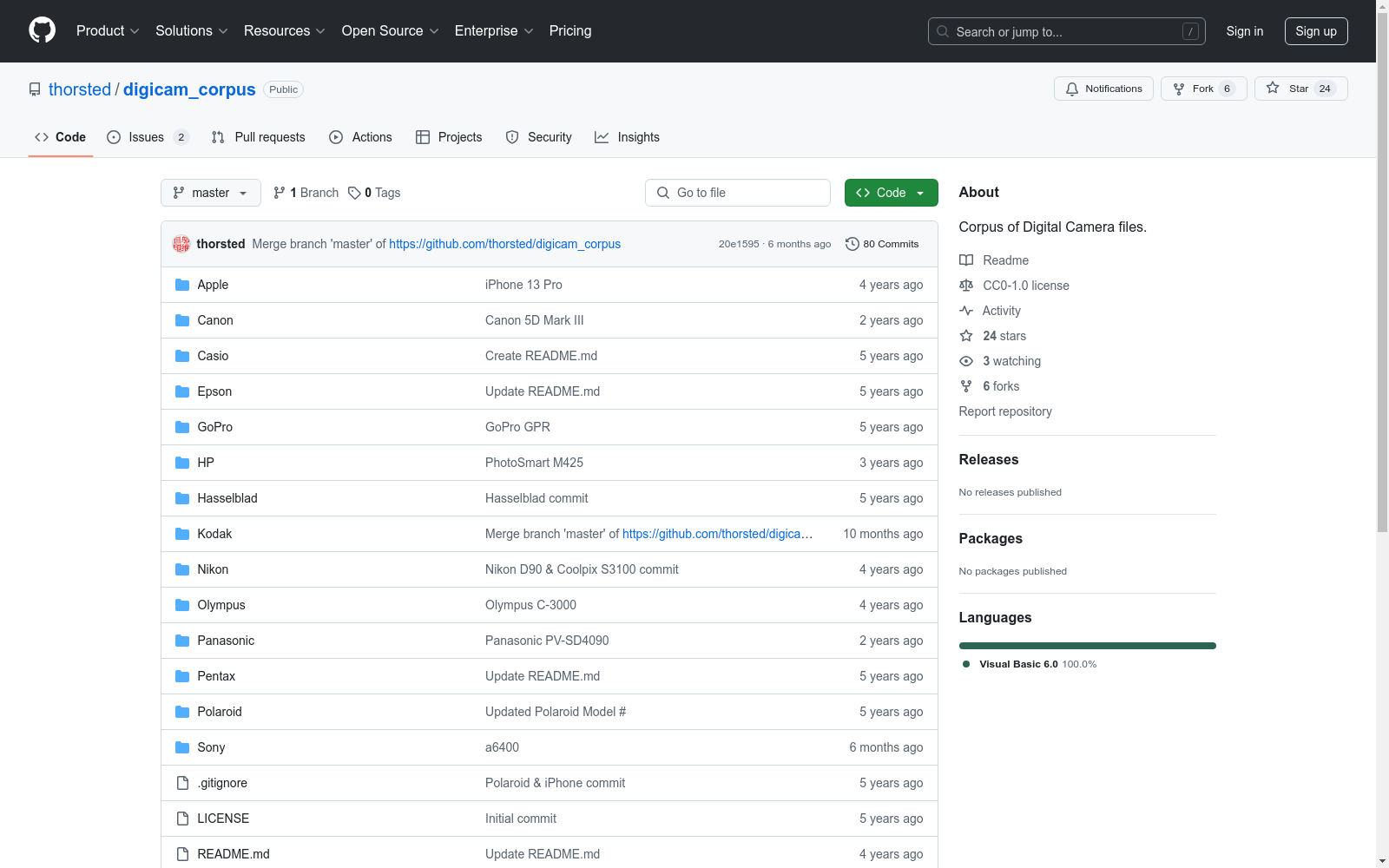Open the Panasonic folder icon
Screen dimensions: 1389x868
tap(182, 641)
